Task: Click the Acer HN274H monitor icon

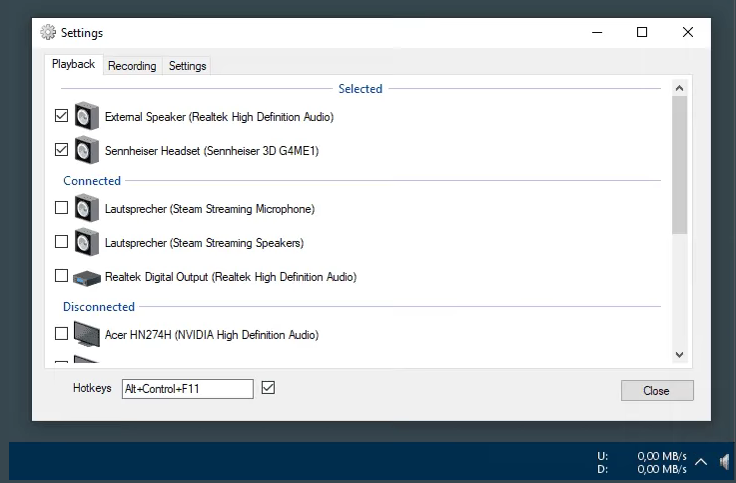Action: [x=87, y=334]
